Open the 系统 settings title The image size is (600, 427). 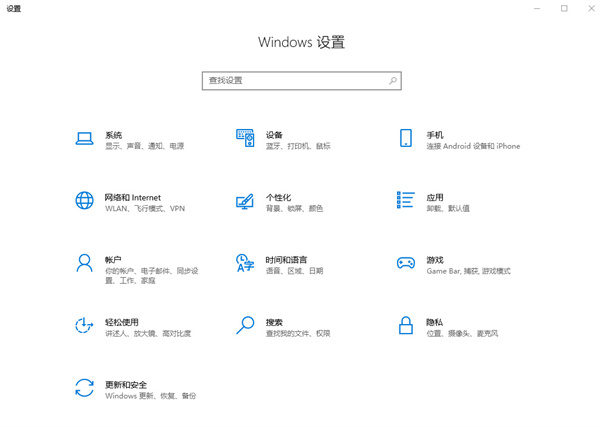click(x=114, y=135)
